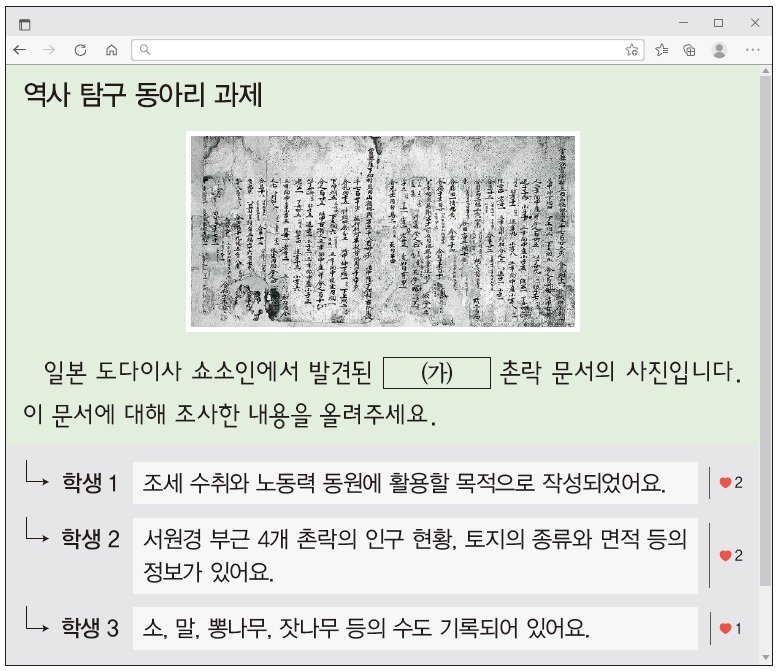
Task: Reload the page with the refresh icon
Action: click(x=80, y=48)
